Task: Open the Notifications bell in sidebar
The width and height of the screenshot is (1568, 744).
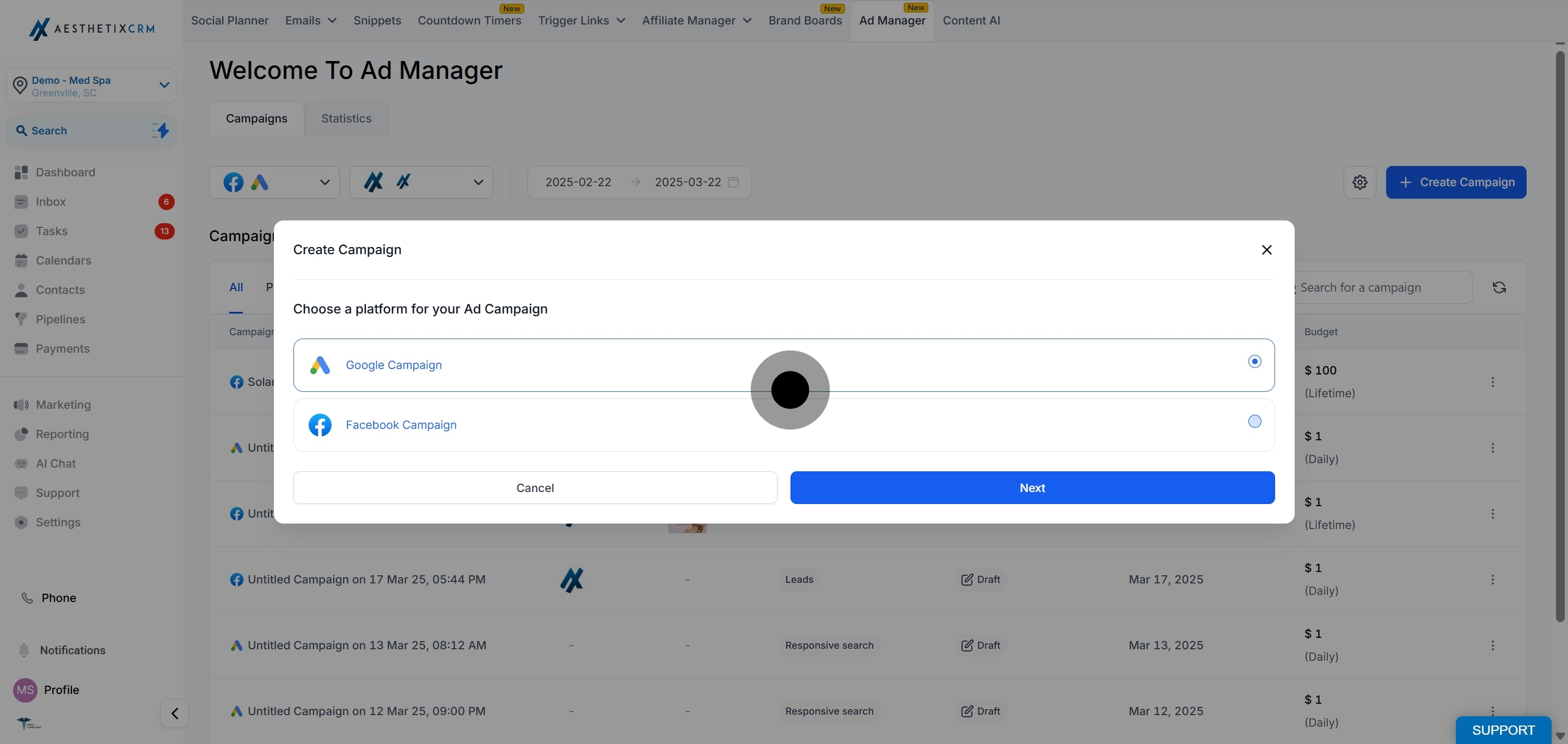Action: pos(24,650)
